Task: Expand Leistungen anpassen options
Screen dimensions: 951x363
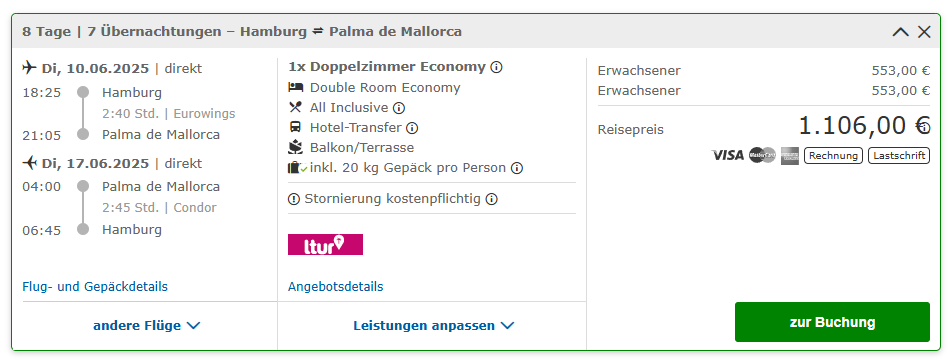Action: click(434, 325)
